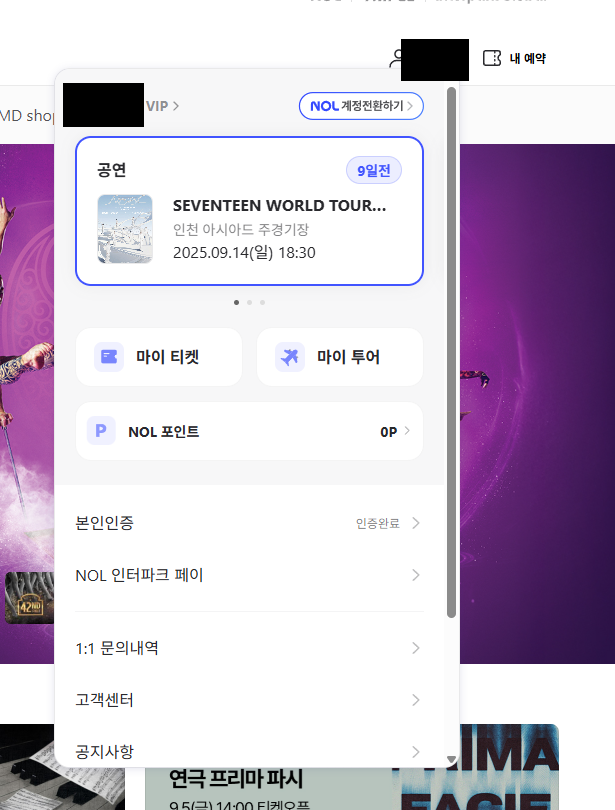Screen dimensions: 615x810
Task: Switch to the second carousel dot
Action: [x=249, y=301]
